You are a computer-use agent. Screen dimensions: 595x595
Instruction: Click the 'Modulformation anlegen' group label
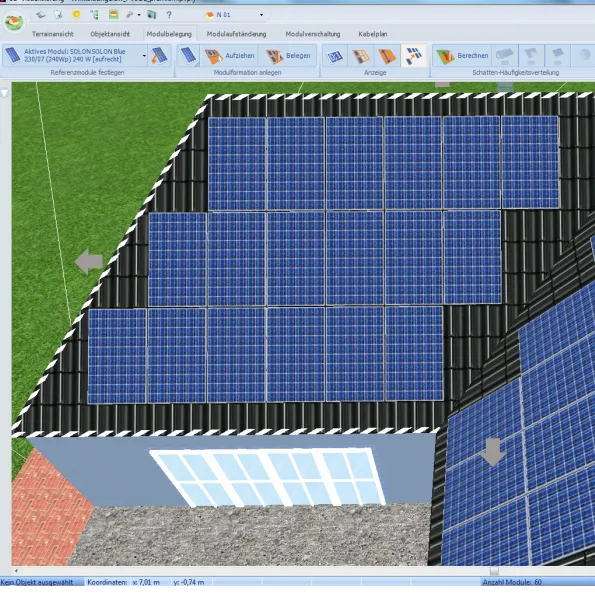click(247, 72)
